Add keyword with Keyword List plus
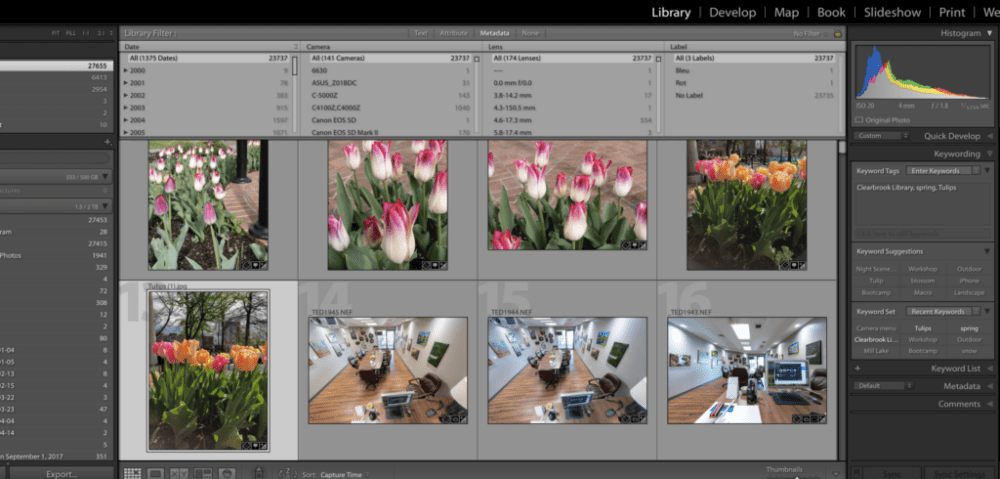Screen dimensions: 1000x479 pos(857,368)
